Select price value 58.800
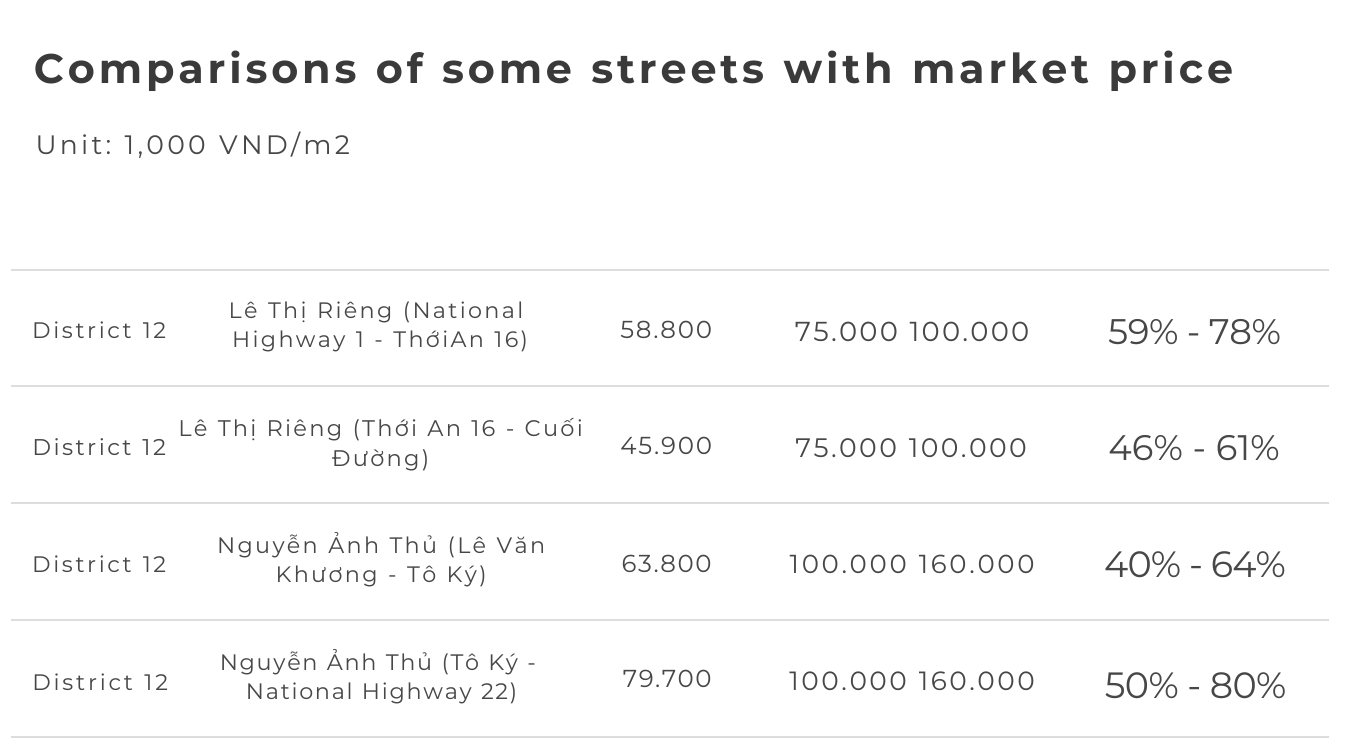 click(666, 330)
